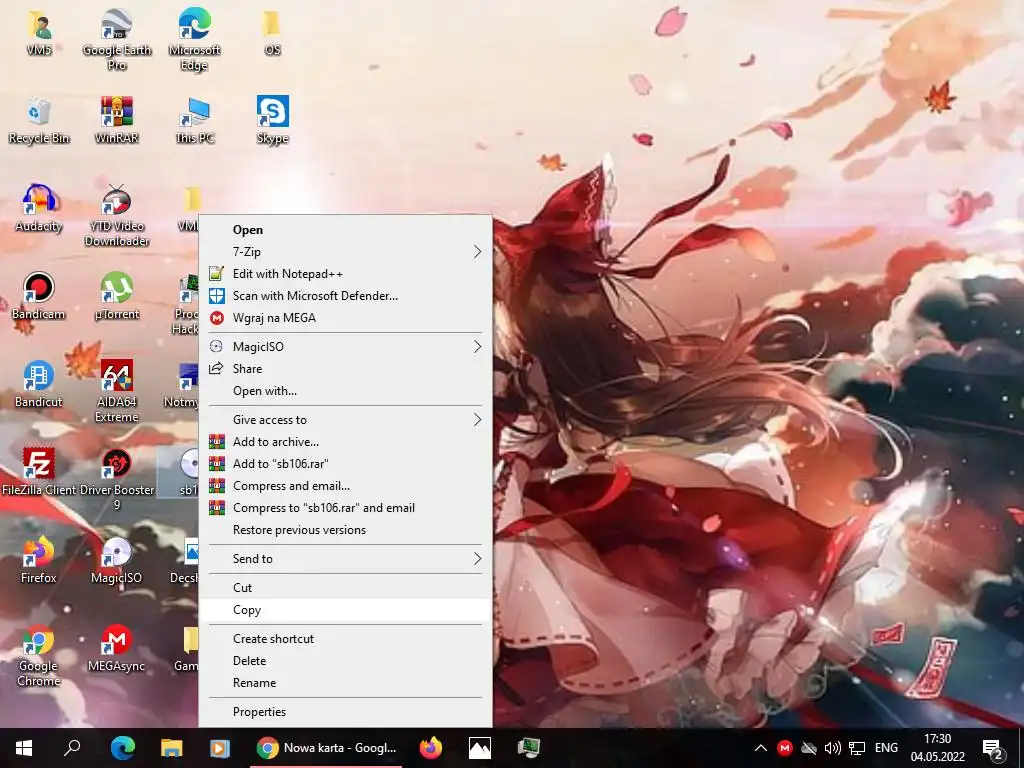Select the OS folder on desktop
1024x768 pixels.
pos(272,31)
